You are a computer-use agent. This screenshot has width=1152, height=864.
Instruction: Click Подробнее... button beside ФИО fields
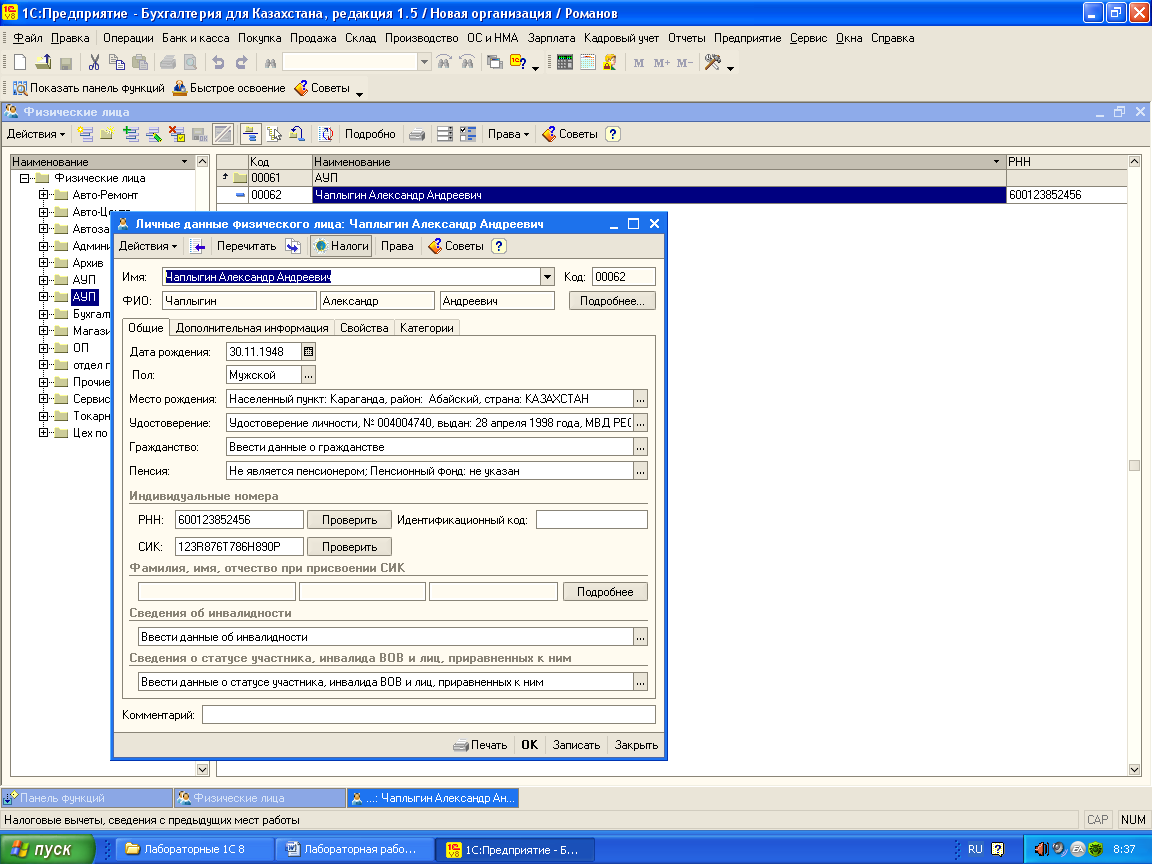(612, 300)
